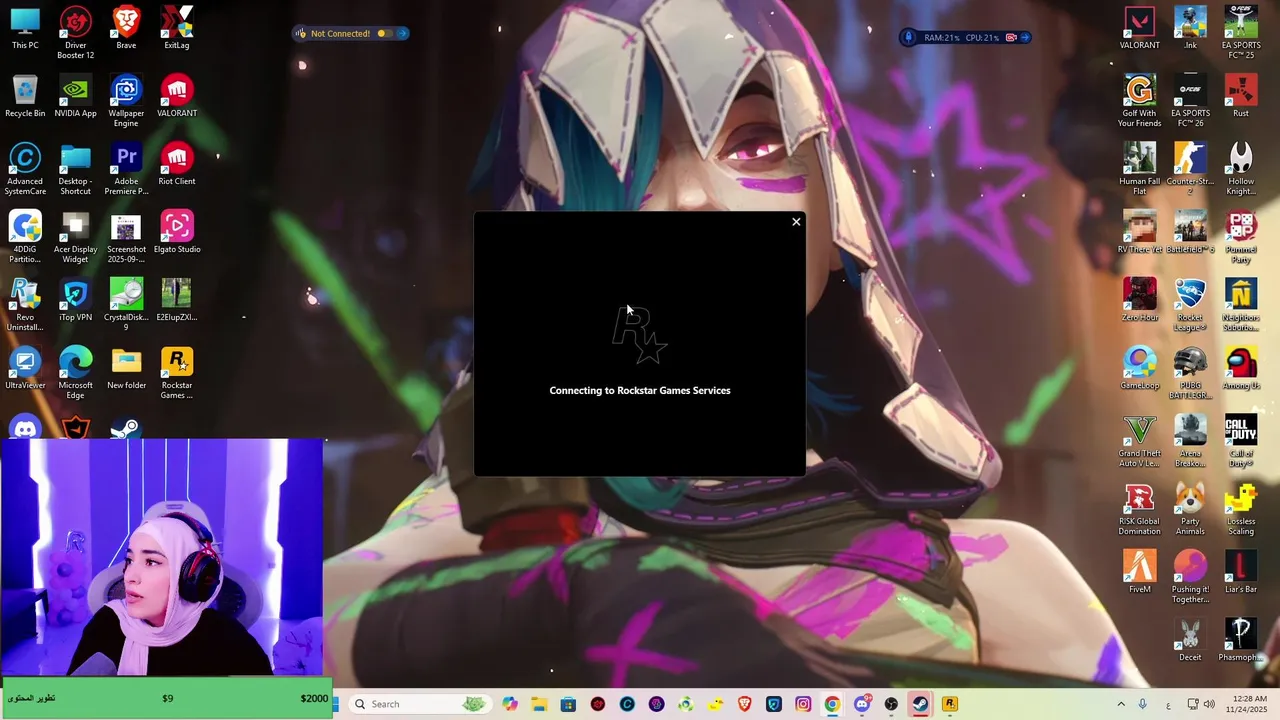Open Zero Hour desktop icon
This screenshot has height=720, width=1280.
[1139, 300]
